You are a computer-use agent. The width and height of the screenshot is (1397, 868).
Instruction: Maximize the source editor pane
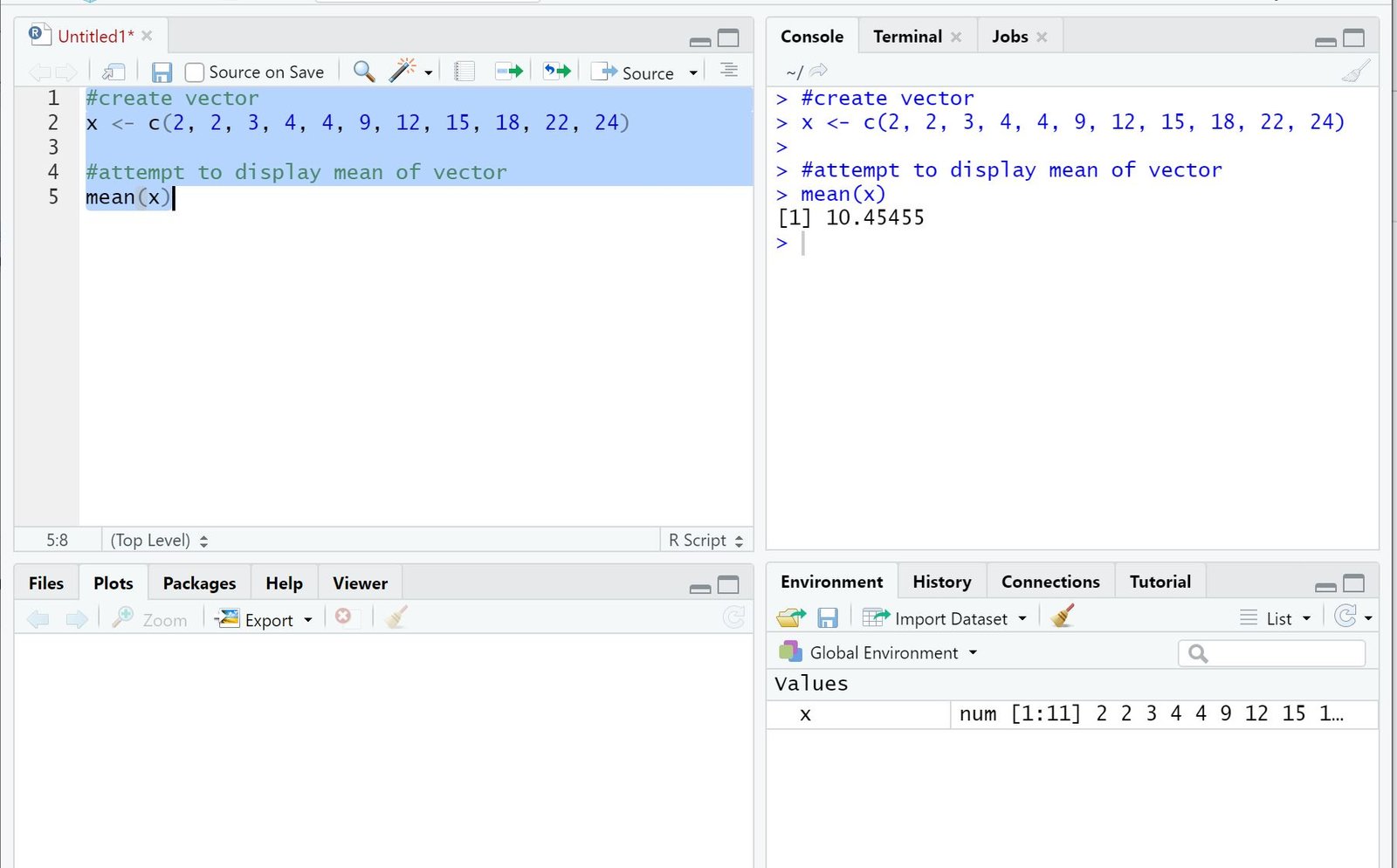pos(728,38)
